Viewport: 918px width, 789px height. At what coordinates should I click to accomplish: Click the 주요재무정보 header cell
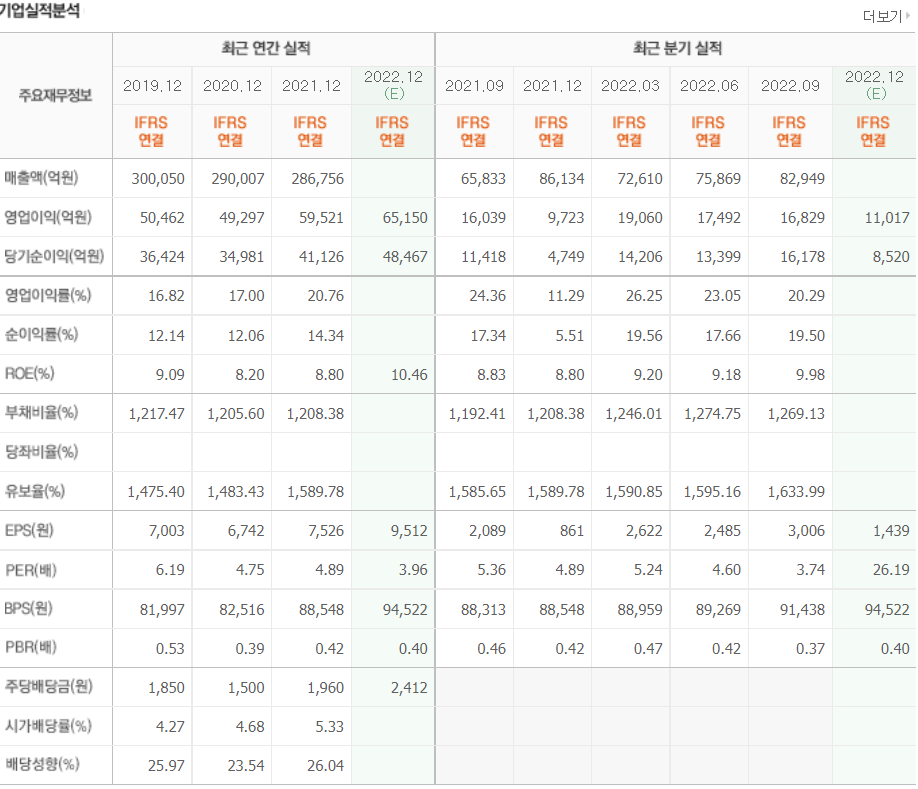pyautogui.click(x=55, y=95)
